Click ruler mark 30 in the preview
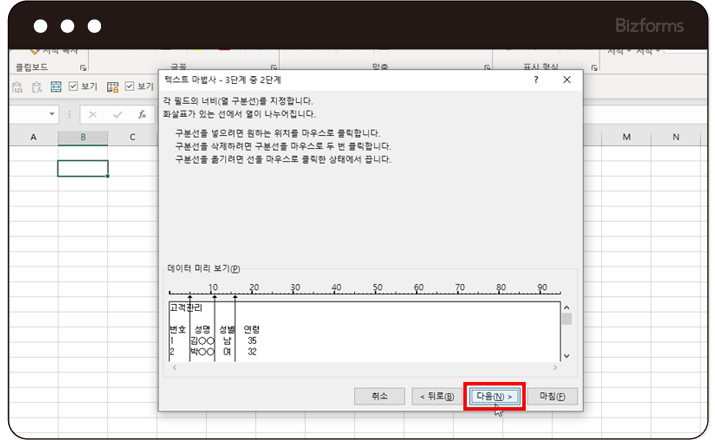The width and height of the screenshot is (715, 440). click(295, 287)
